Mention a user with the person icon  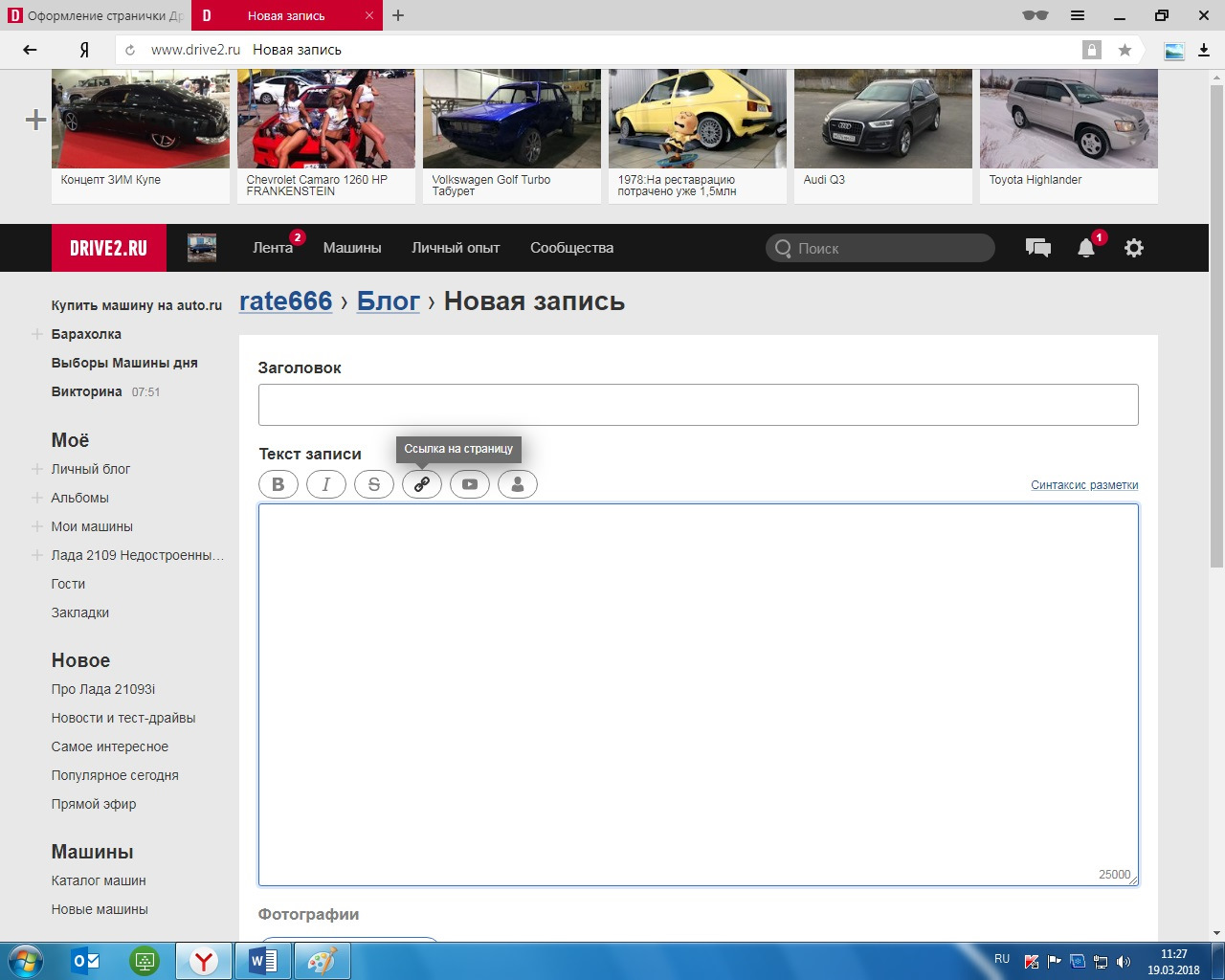pos(518,484)
